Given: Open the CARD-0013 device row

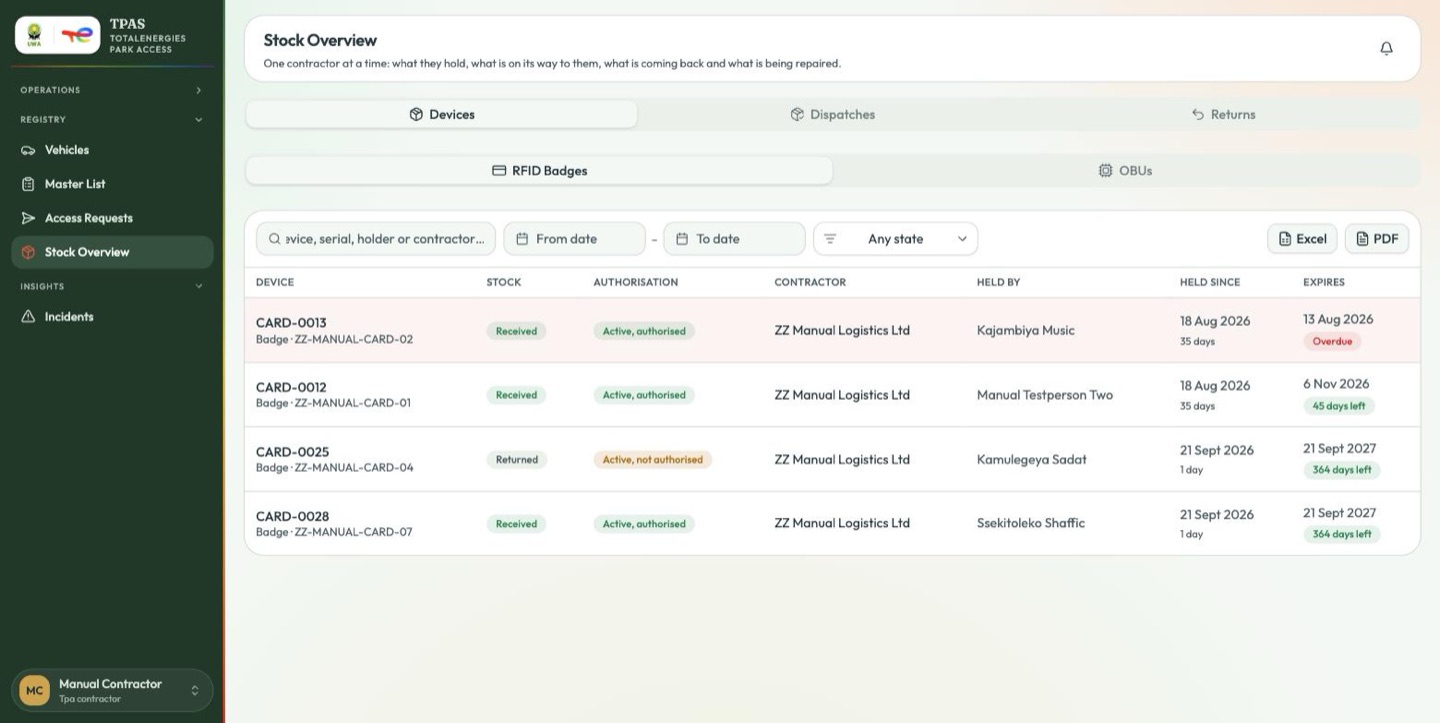Looking at the screenshot, I should [x=832, y=330].
